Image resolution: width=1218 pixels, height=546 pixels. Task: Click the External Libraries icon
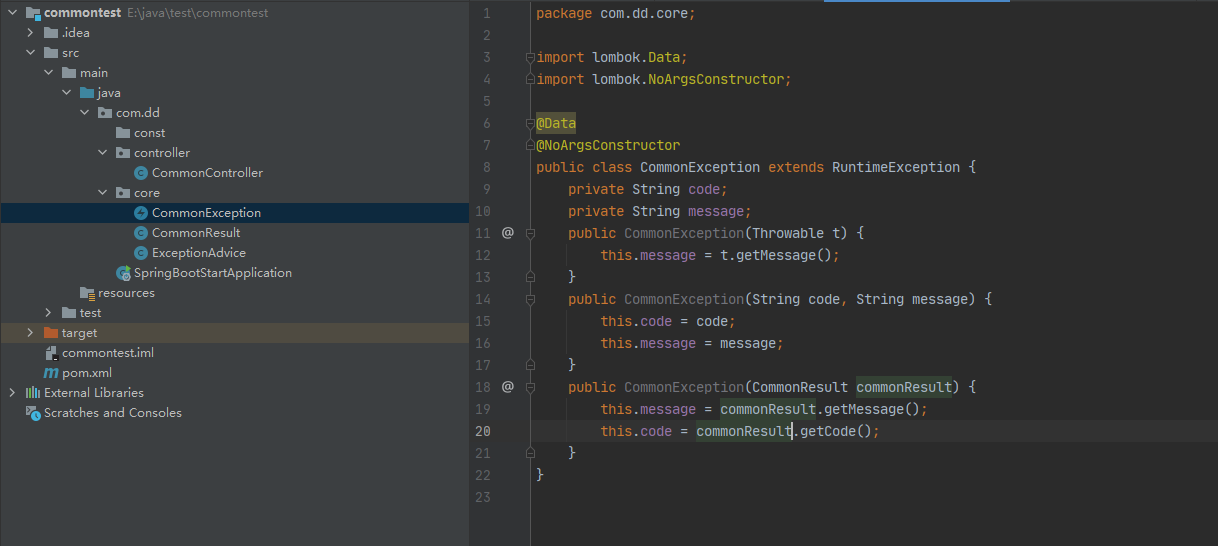33,393
